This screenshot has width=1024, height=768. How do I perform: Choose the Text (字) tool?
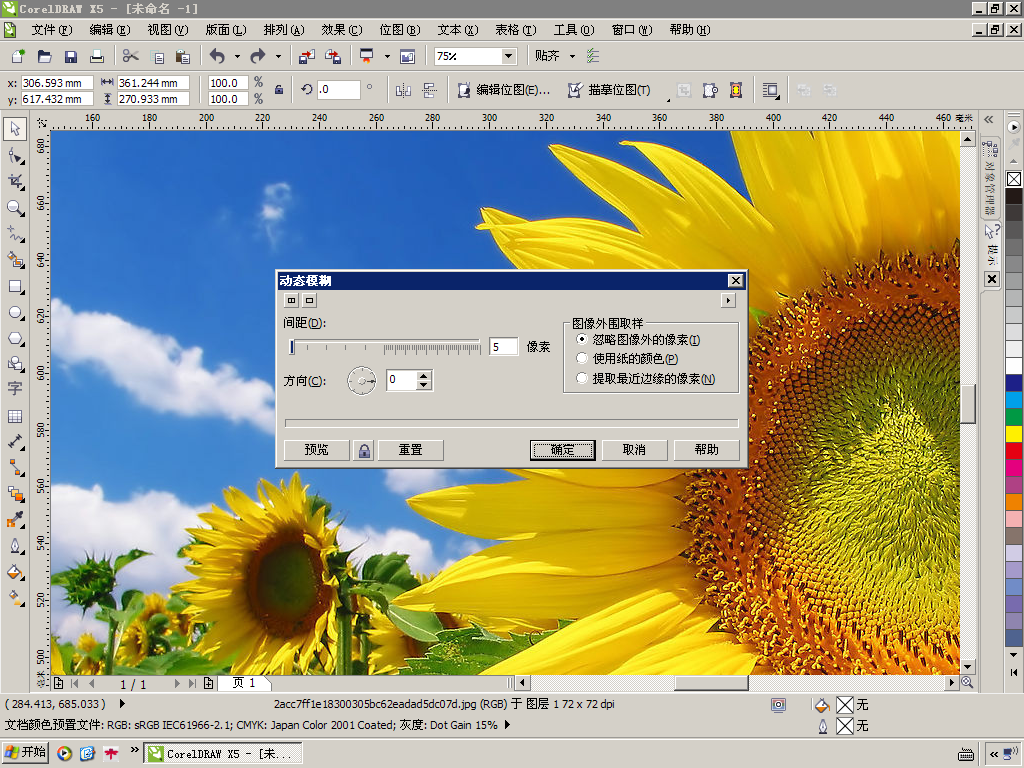pos(15,389)
